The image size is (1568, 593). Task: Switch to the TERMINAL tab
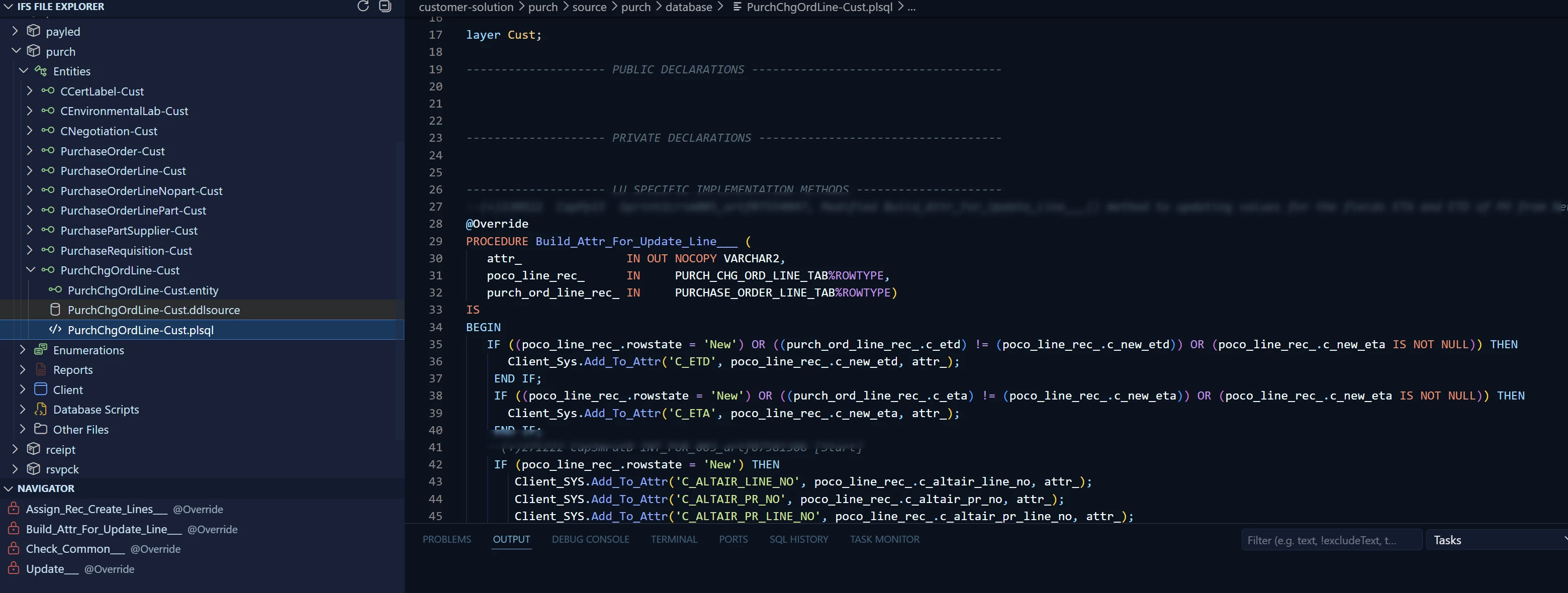(x=674, y=539)
